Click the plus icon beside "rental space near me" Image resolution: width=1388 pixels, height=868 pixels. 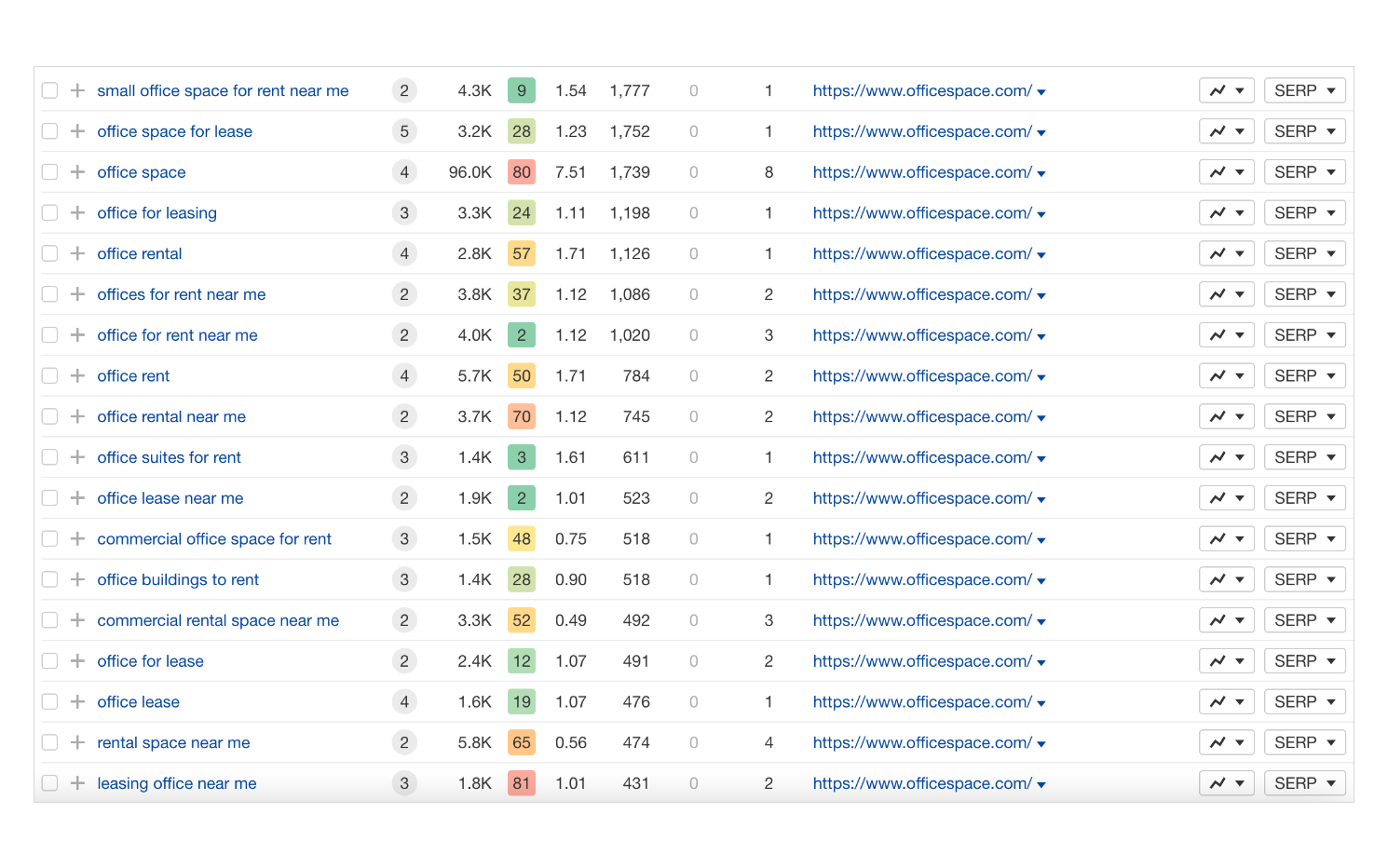(76, 742)
